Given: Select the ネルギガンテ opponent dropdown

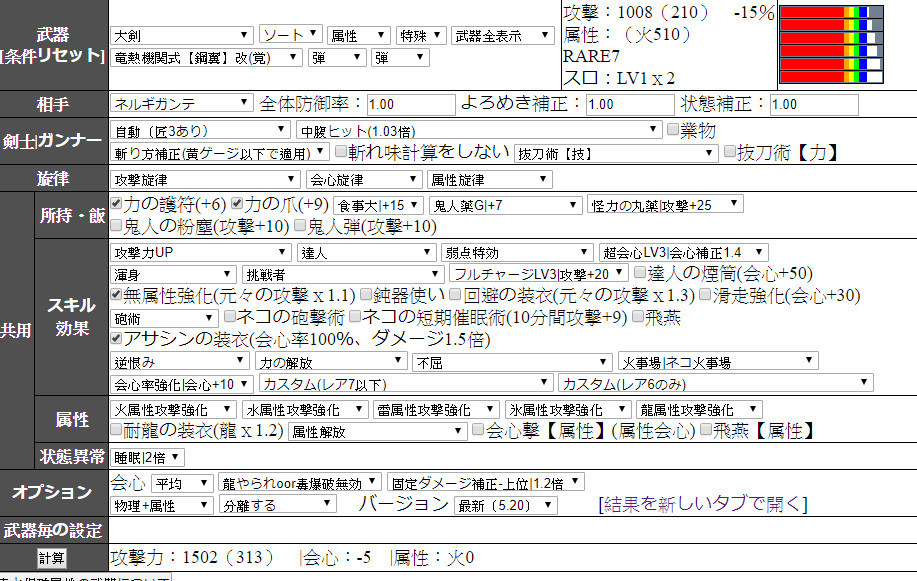Looking at the screenshot, I should (x=181, y=103).
